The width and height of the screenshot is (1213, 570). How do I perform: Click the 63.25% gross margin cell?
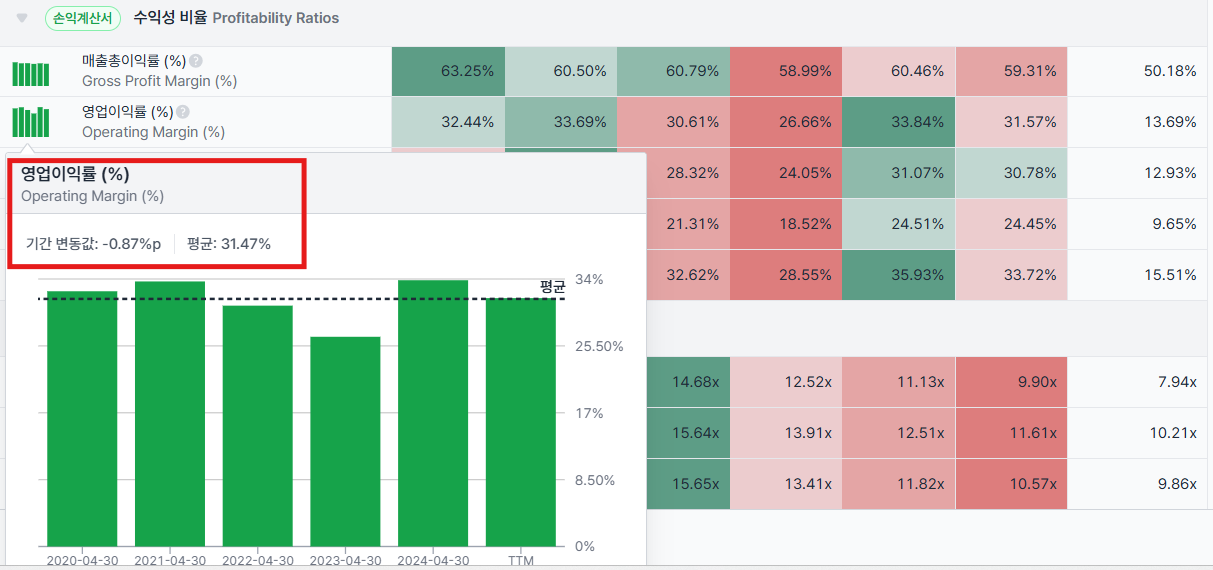point(448,71)
